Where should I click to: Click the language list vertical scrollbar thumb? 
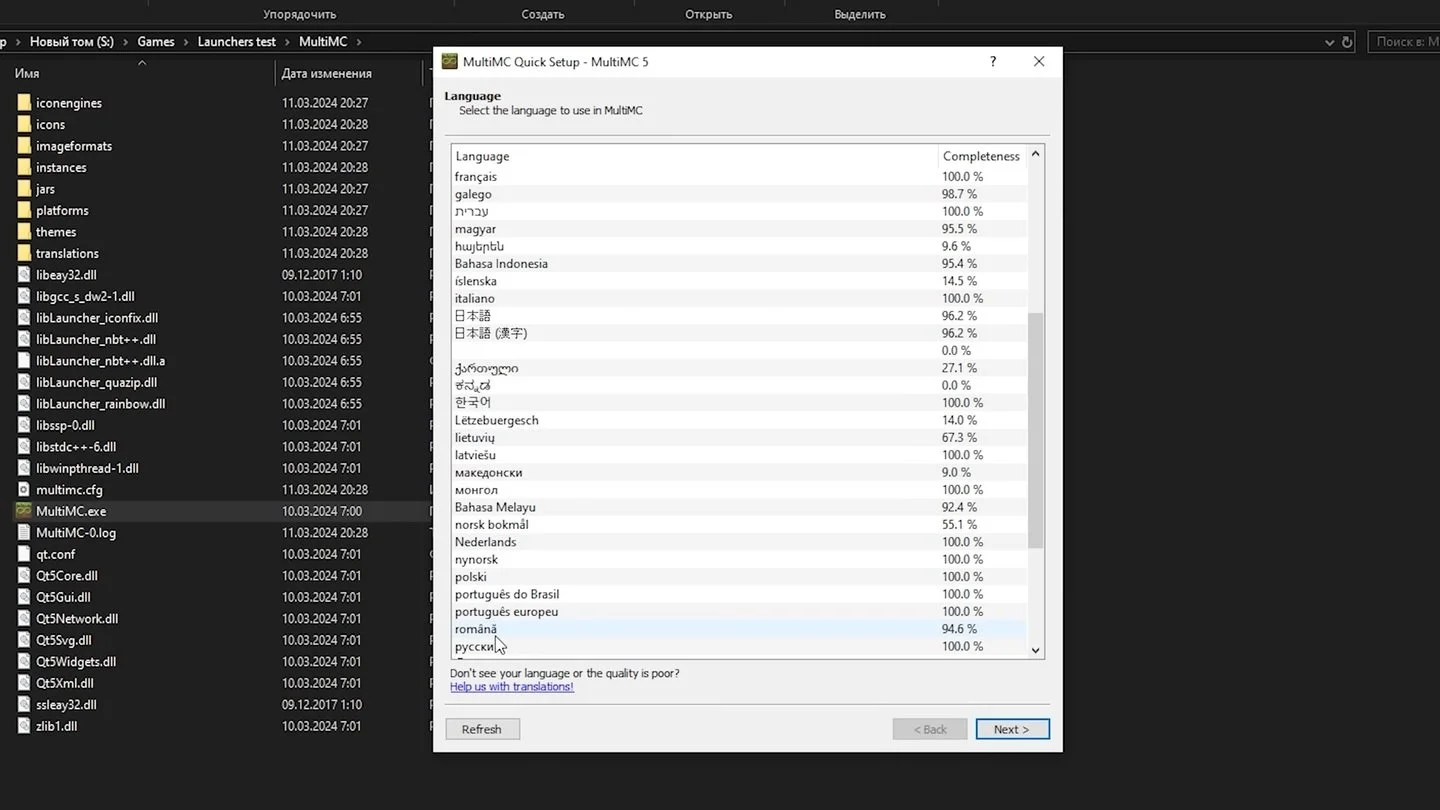coord(1036,430)
